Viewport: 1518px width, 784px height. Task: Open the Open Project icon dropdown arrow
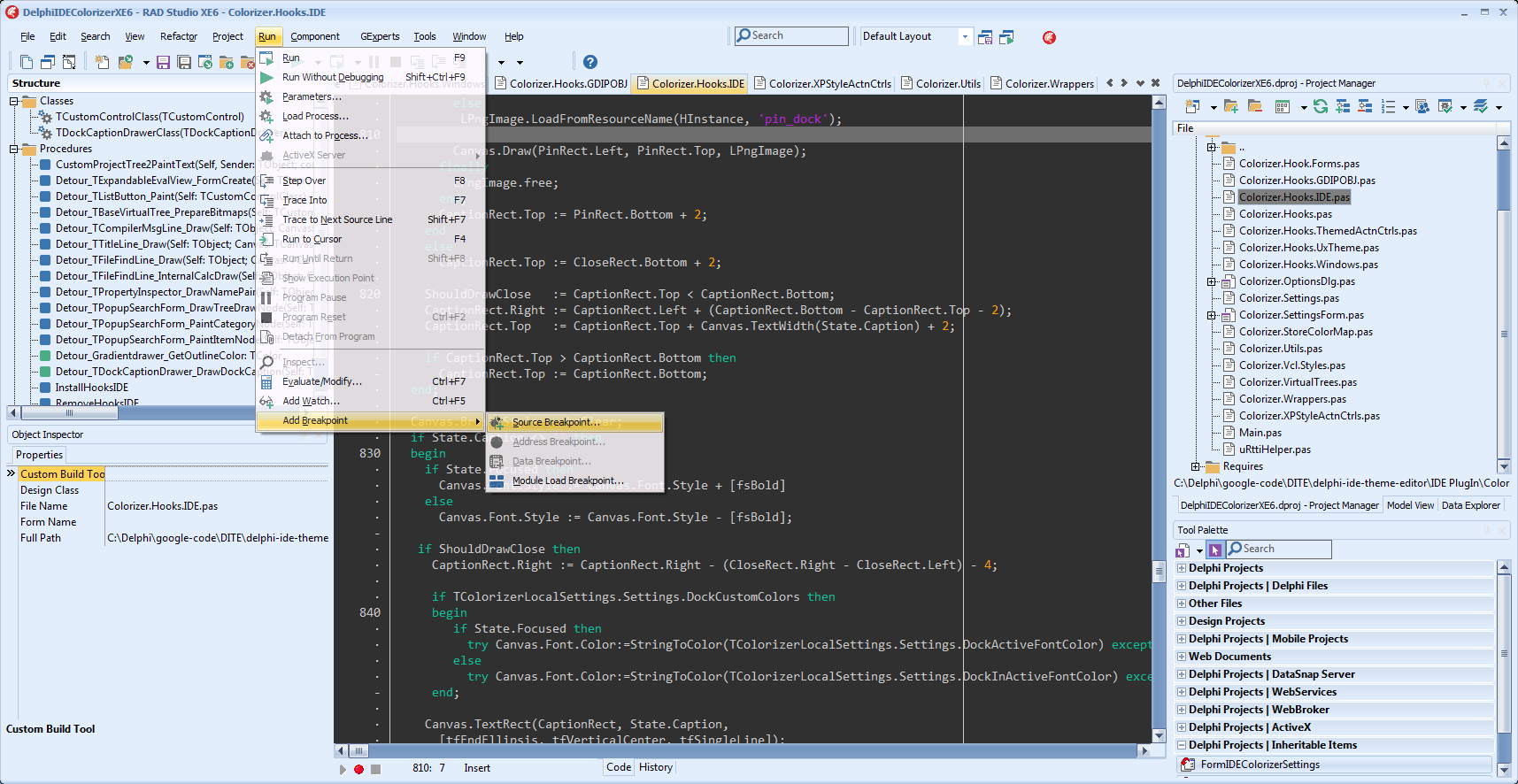point(146,62)
